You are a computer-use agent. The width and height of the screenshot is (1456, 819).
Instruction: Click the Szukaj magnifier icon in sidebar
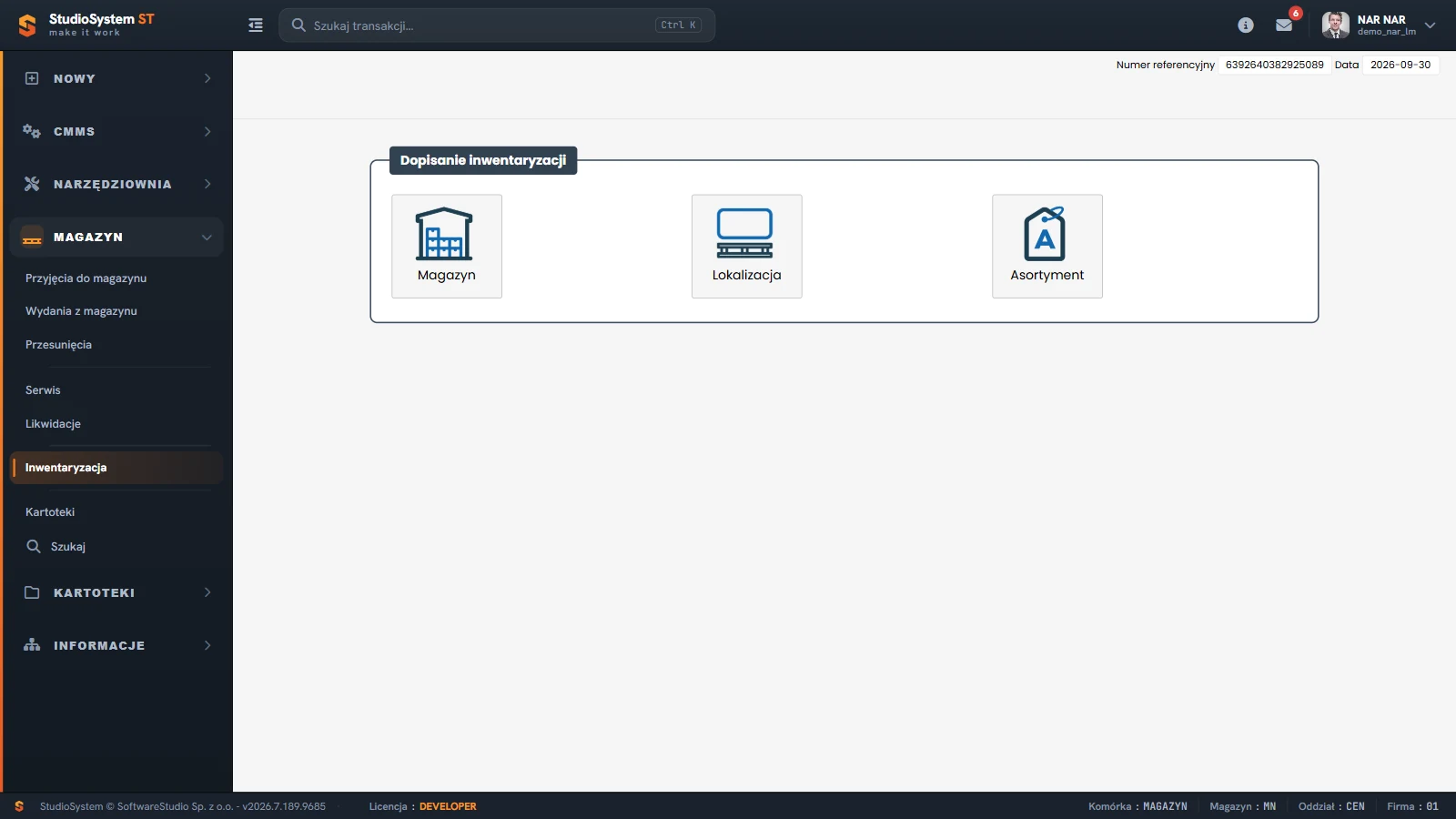pos(34,546)
